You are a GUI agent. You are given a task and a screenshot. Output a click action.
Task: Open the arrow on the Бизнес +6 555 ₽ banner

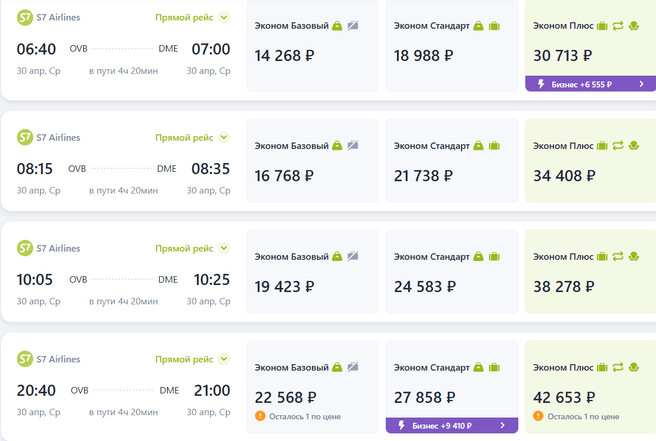[642, 84]
